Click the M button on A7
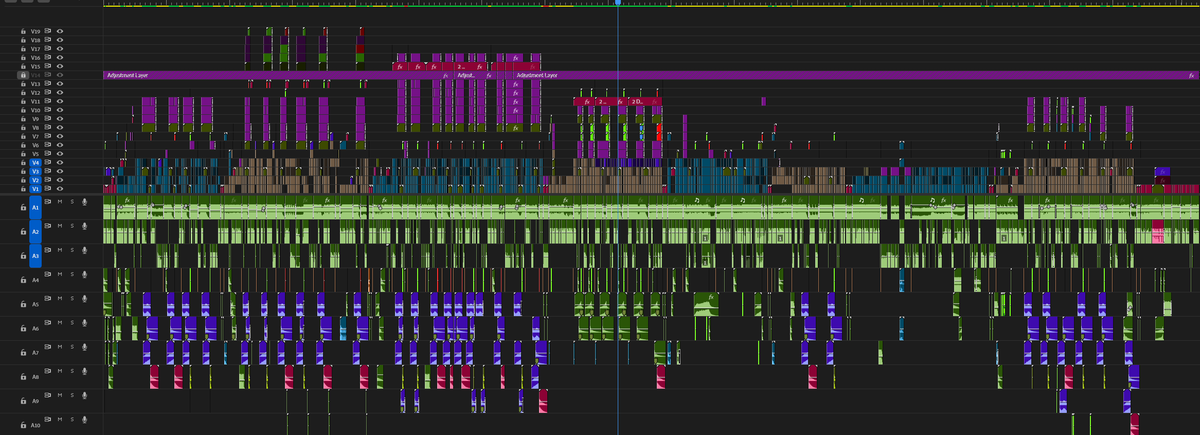 click(60, 347)
